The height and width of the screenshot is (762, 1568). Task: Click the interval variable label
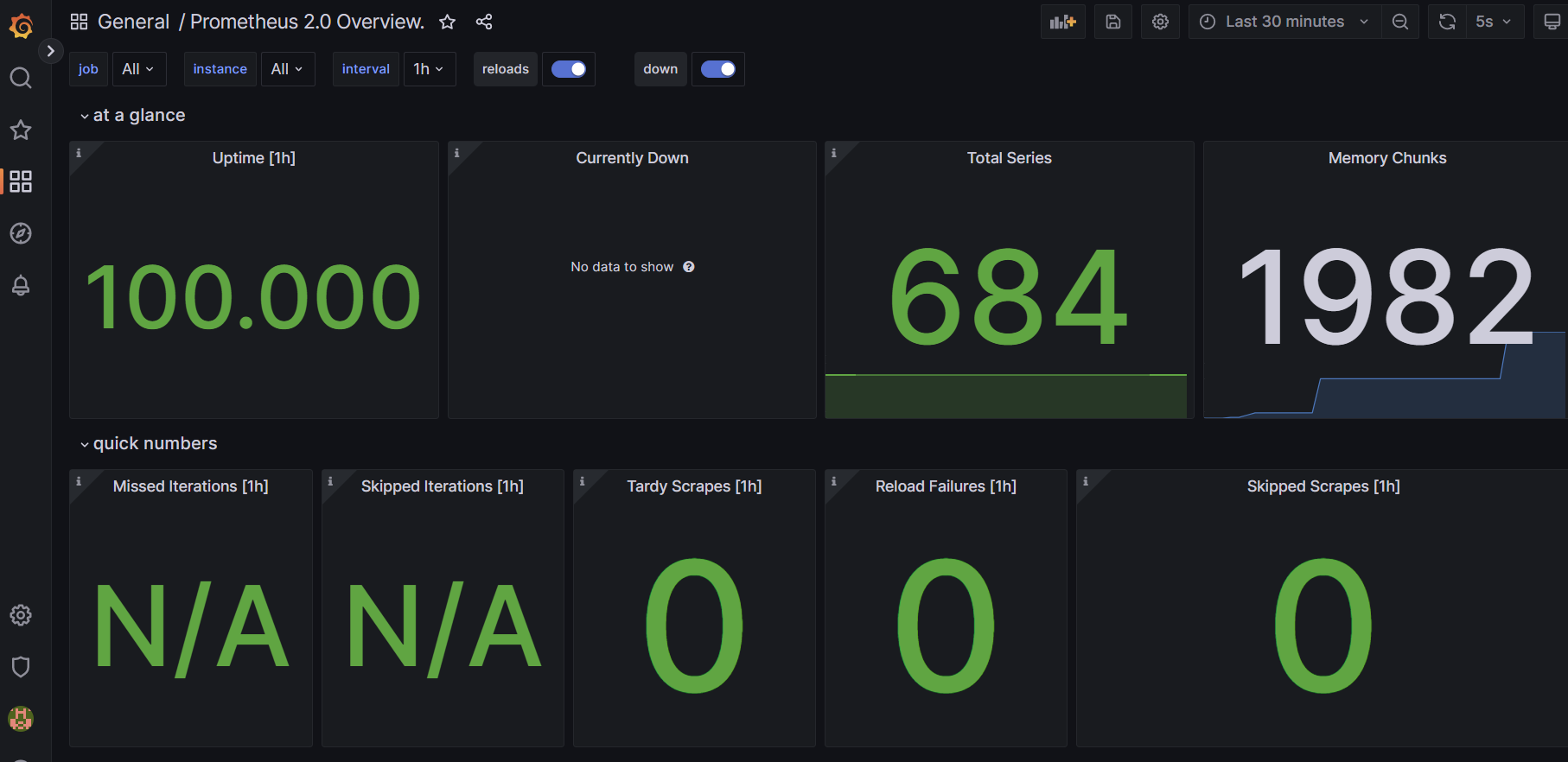click(366, 69)
